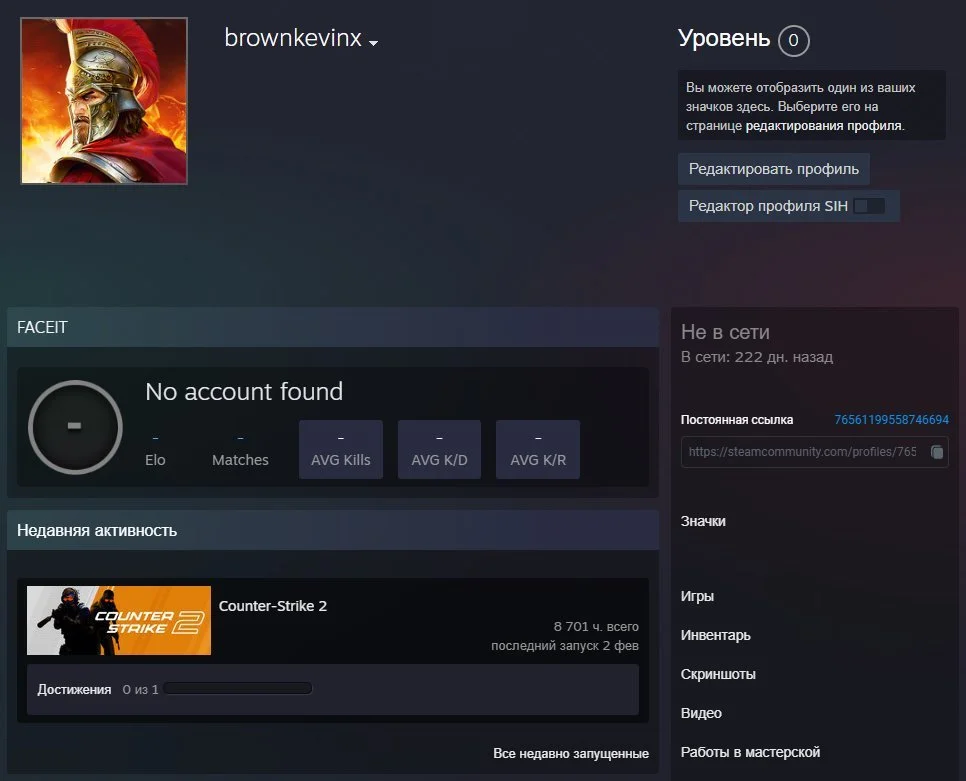Open the Уровень level heading
Screen dimensions: 966x781
(x=724, y=38)
